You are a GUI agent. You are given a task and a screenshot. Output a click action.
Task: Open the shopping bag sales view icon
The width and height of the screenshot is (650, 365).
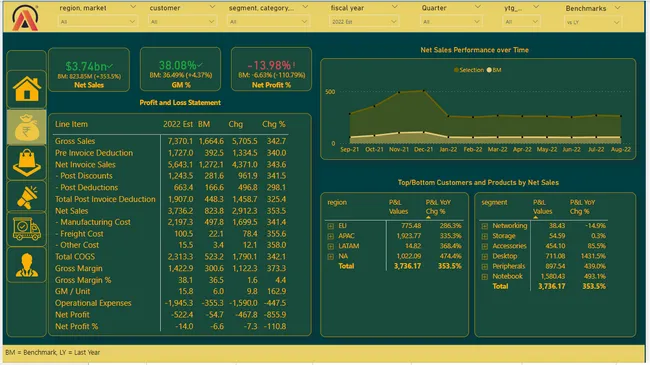point(27,163)
